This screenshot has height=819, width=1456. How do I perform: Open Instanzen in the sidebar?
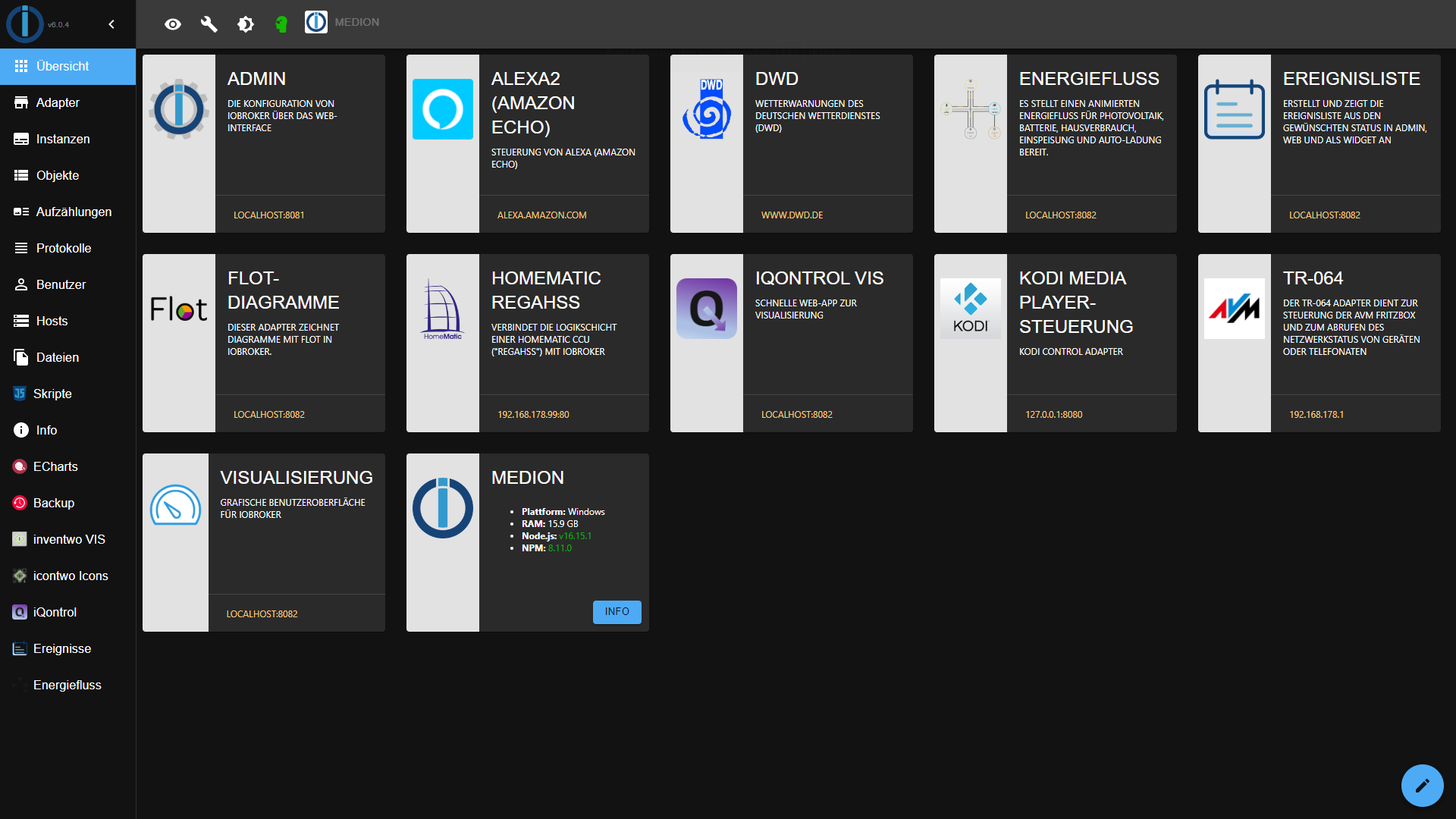[x=67, y=140]
